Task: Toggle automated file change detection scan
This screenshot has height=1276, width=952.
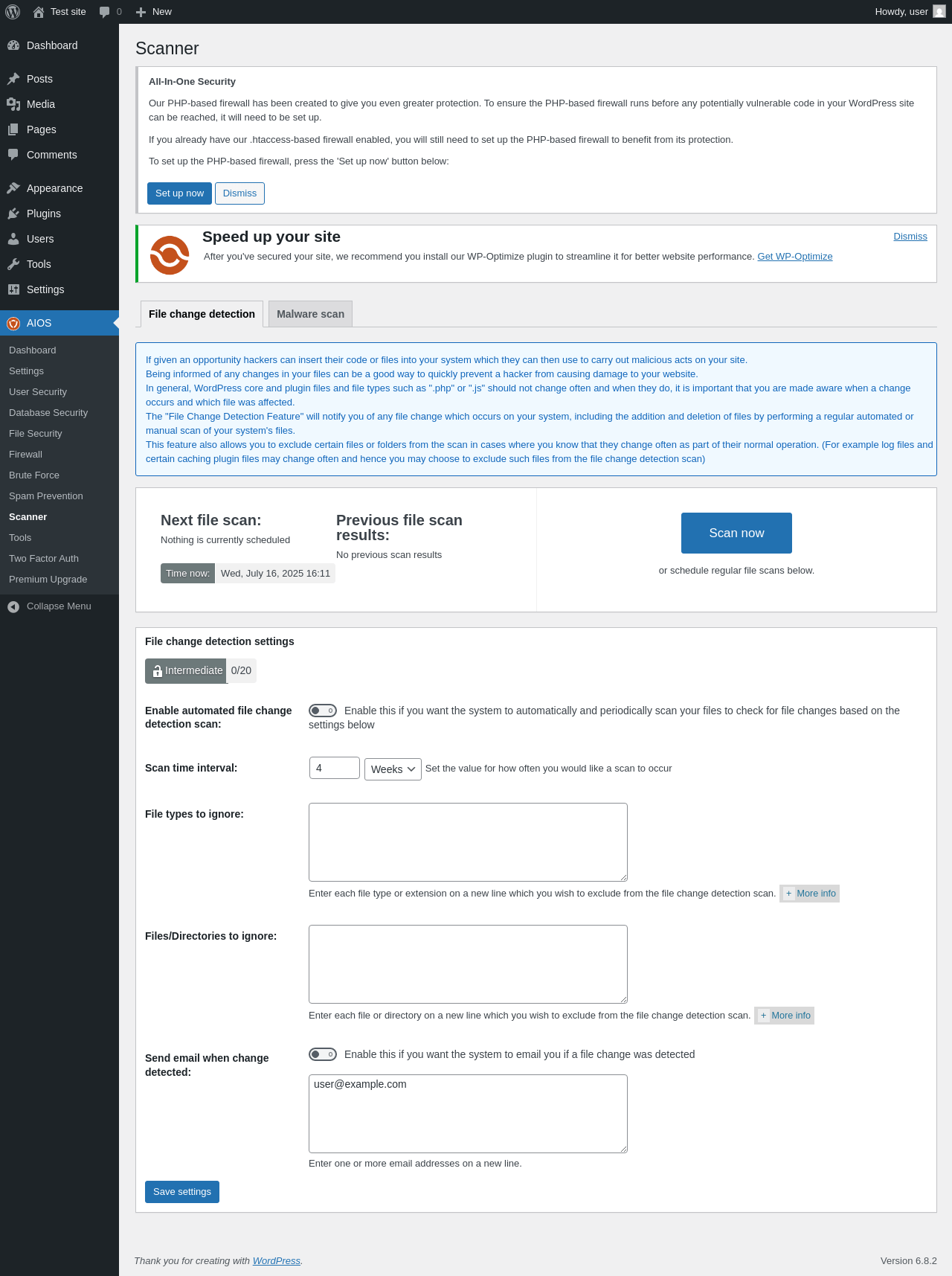Action: click(323, 711)
